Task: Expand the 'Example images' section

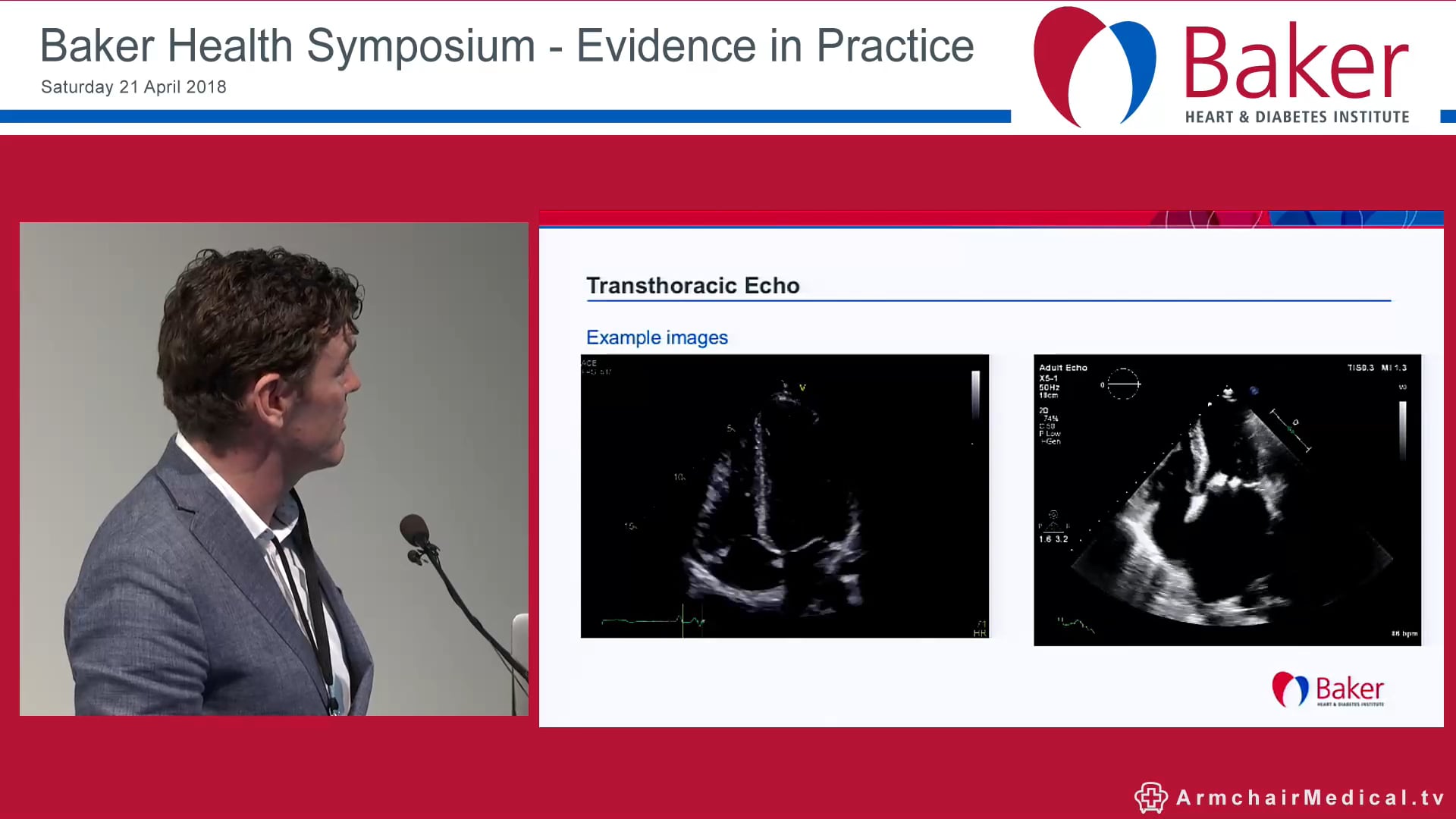Action: click(x=657, y=337)
